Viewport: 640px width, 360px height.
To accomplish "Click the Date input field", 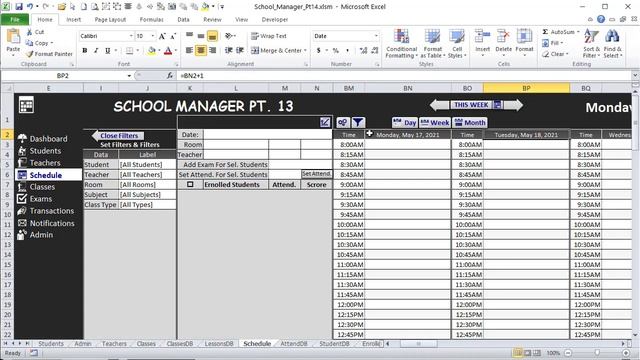I will click(267, 135).
